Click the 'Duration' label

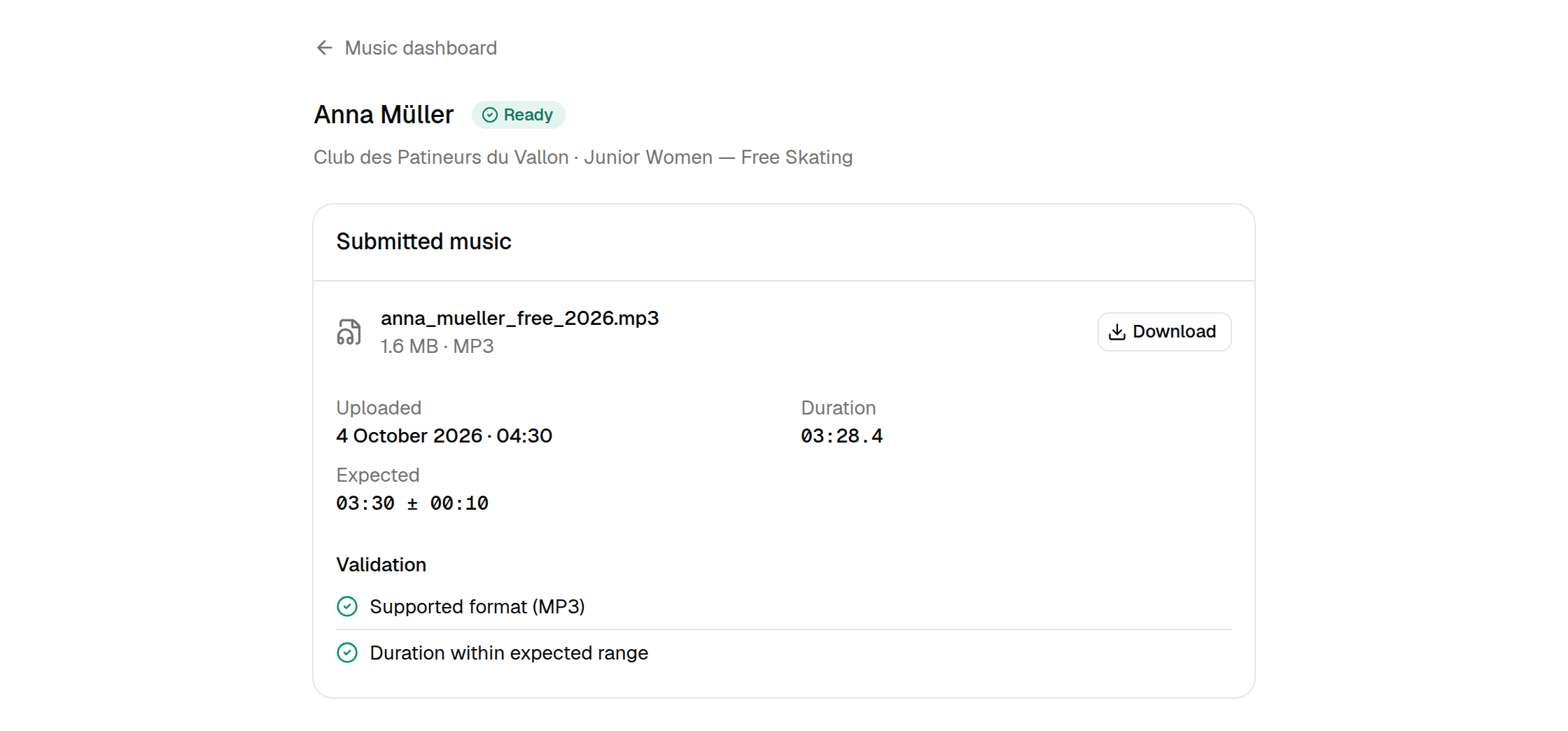click(838, 408)
